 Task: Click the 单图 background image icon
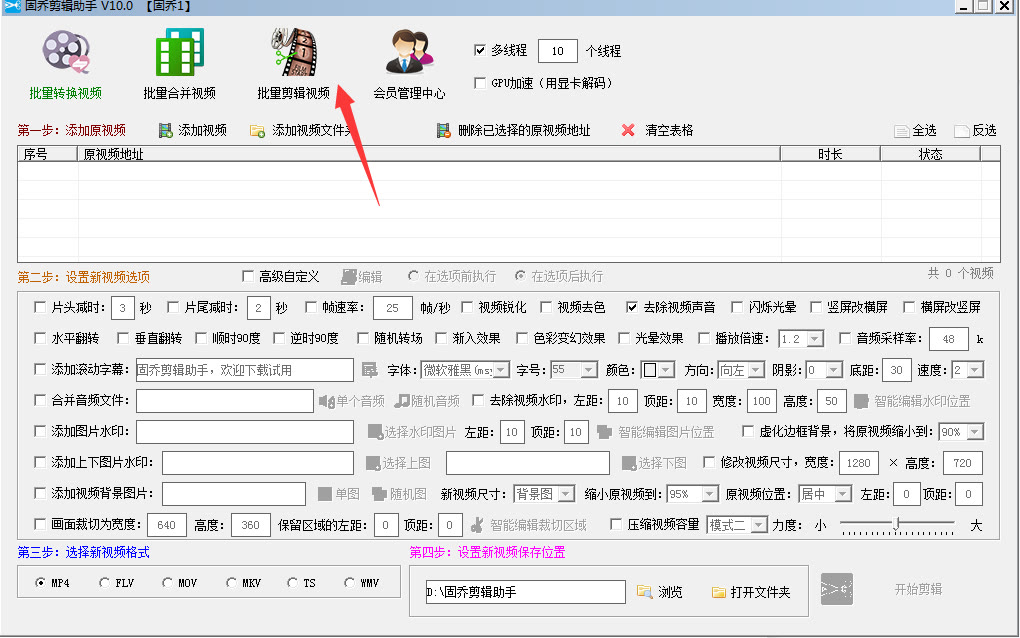tap(325, 494)
